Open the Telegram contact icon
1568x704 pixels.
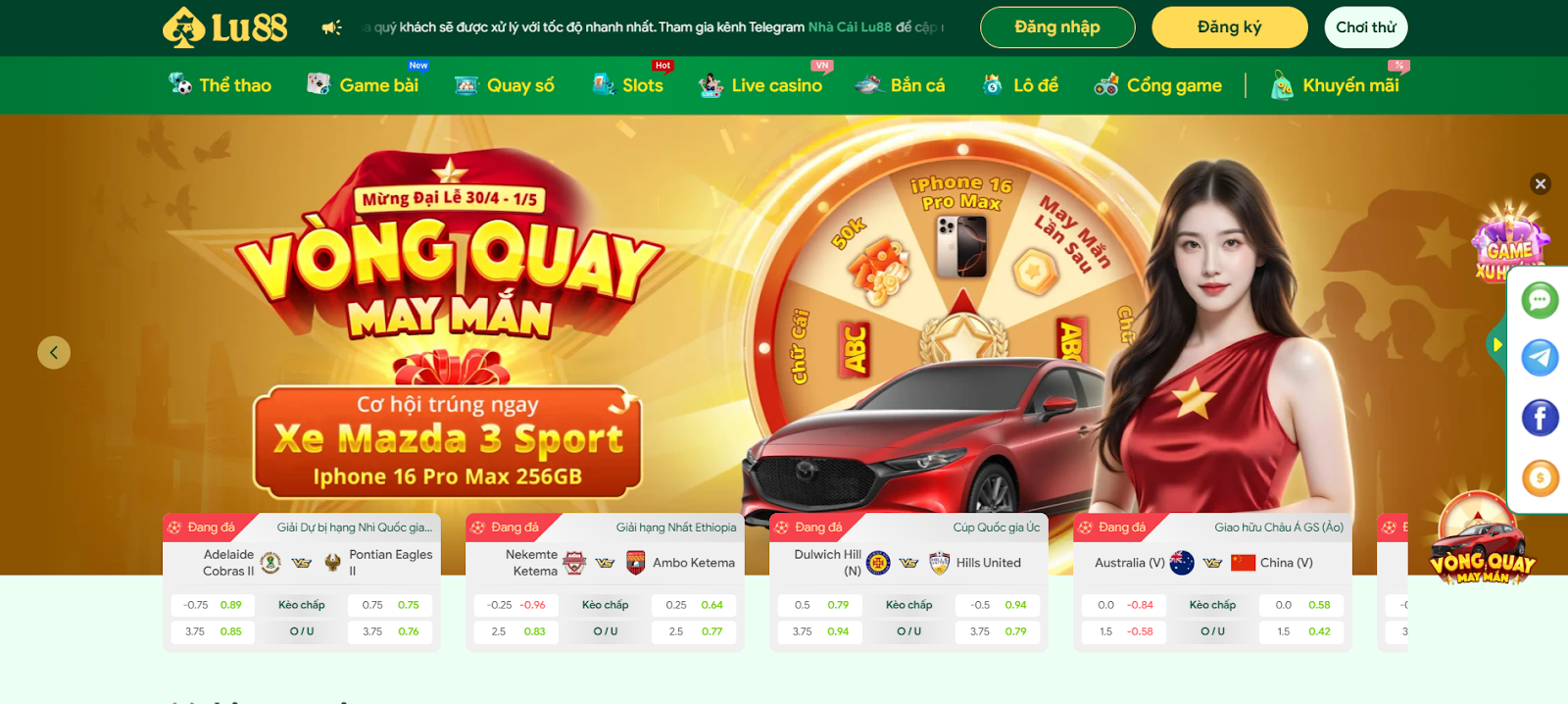tap(1540, 358)
